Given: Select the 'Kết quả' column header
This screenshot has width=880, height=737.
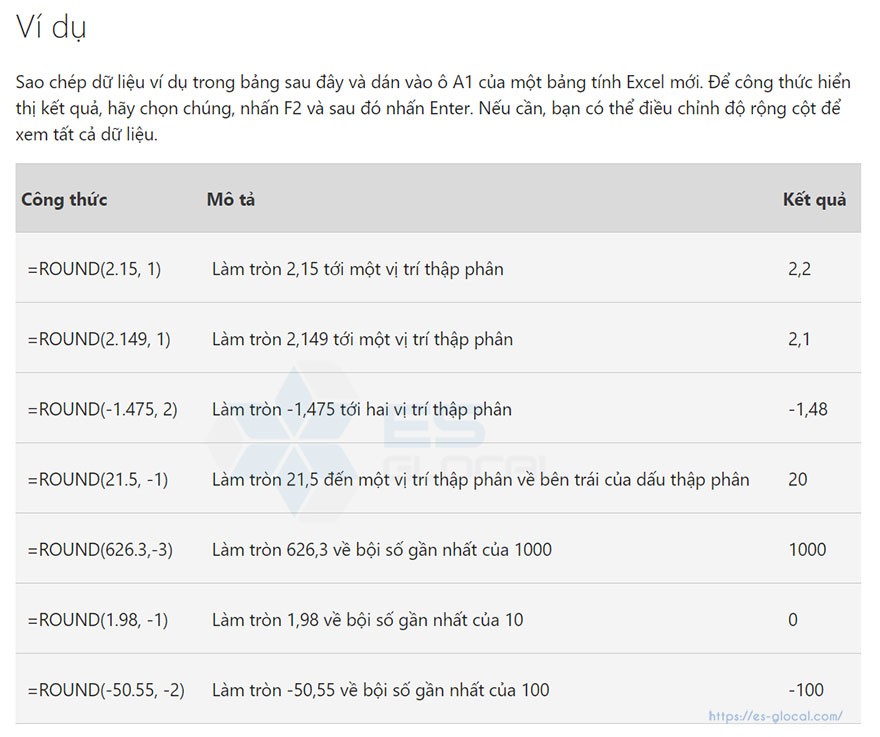Looking at the screenshot, I should point(814,200).
